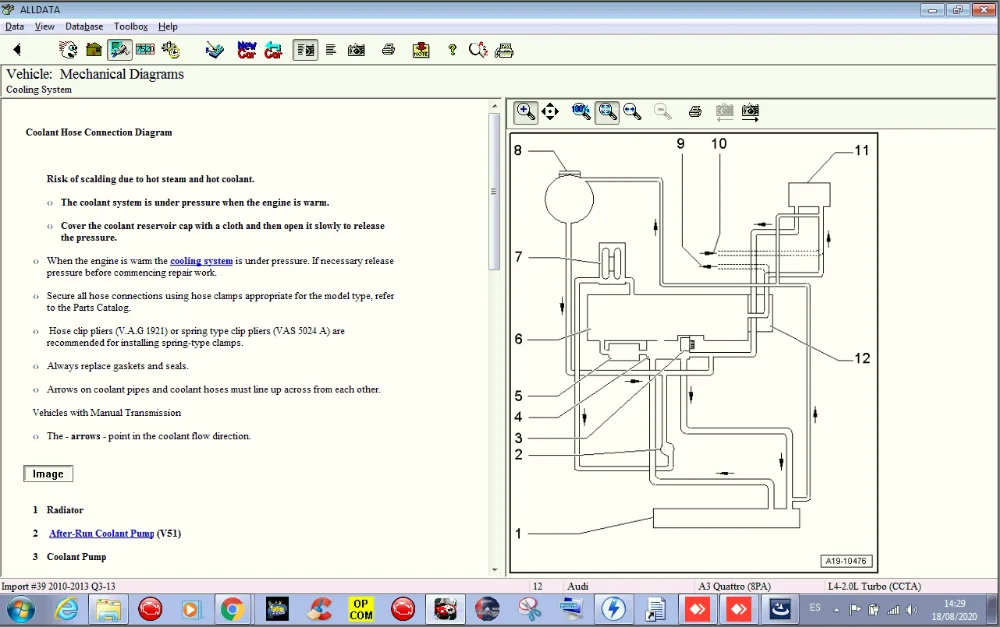Click the text pane scroll down arrow
Screen dimensions: 1000x627
point(495,570)
